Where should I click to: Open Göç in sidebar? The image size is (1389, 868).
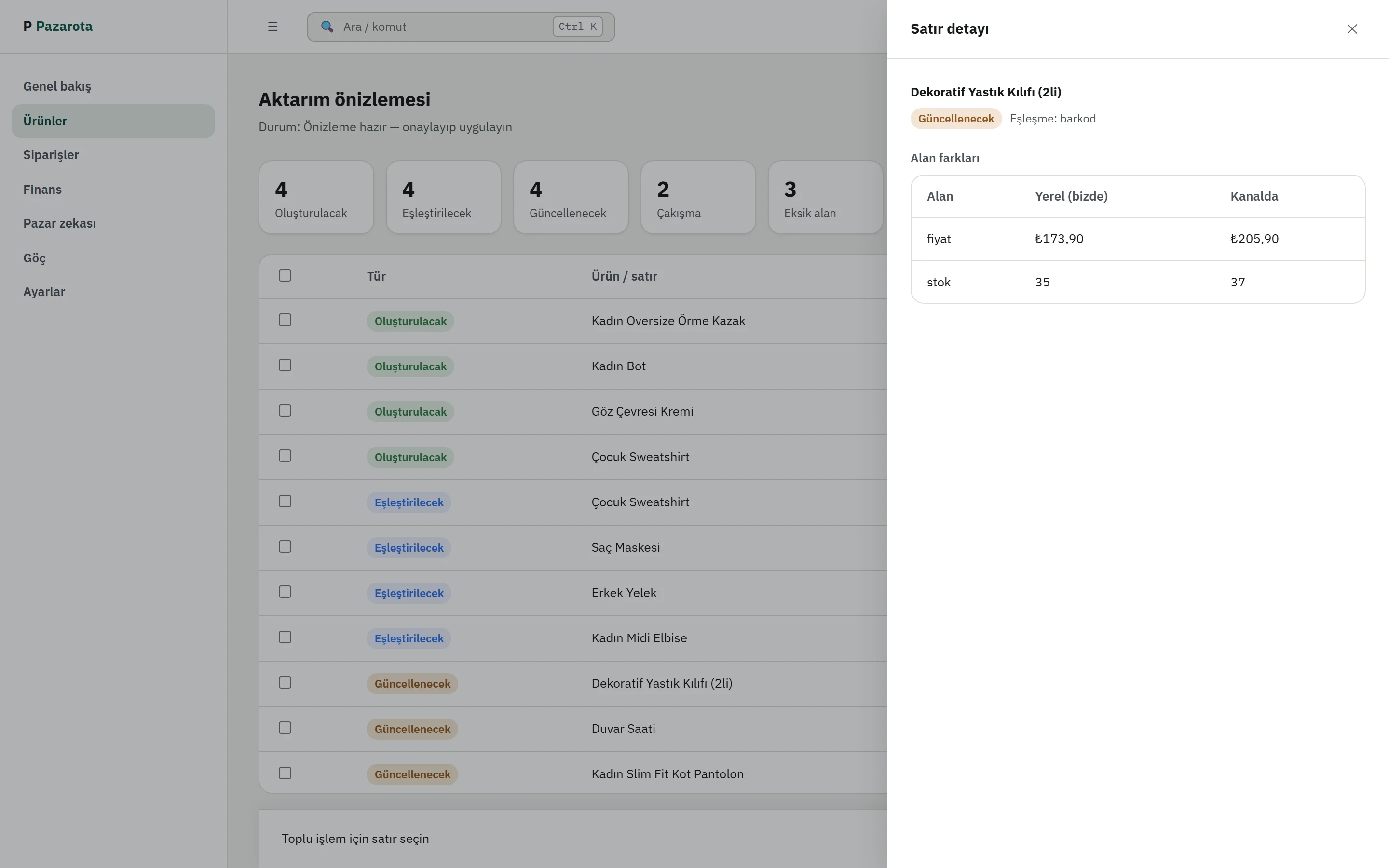click(x=113, y=258)
